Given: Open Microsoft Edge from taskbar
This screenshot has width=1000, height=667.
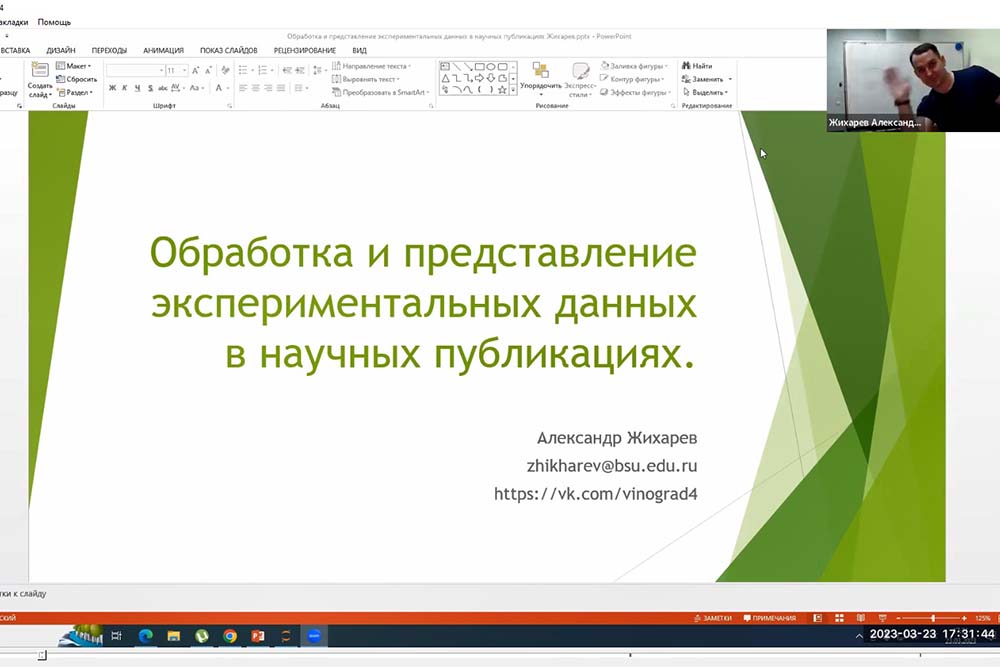Looking at the screenshot, I should [145, 635].
